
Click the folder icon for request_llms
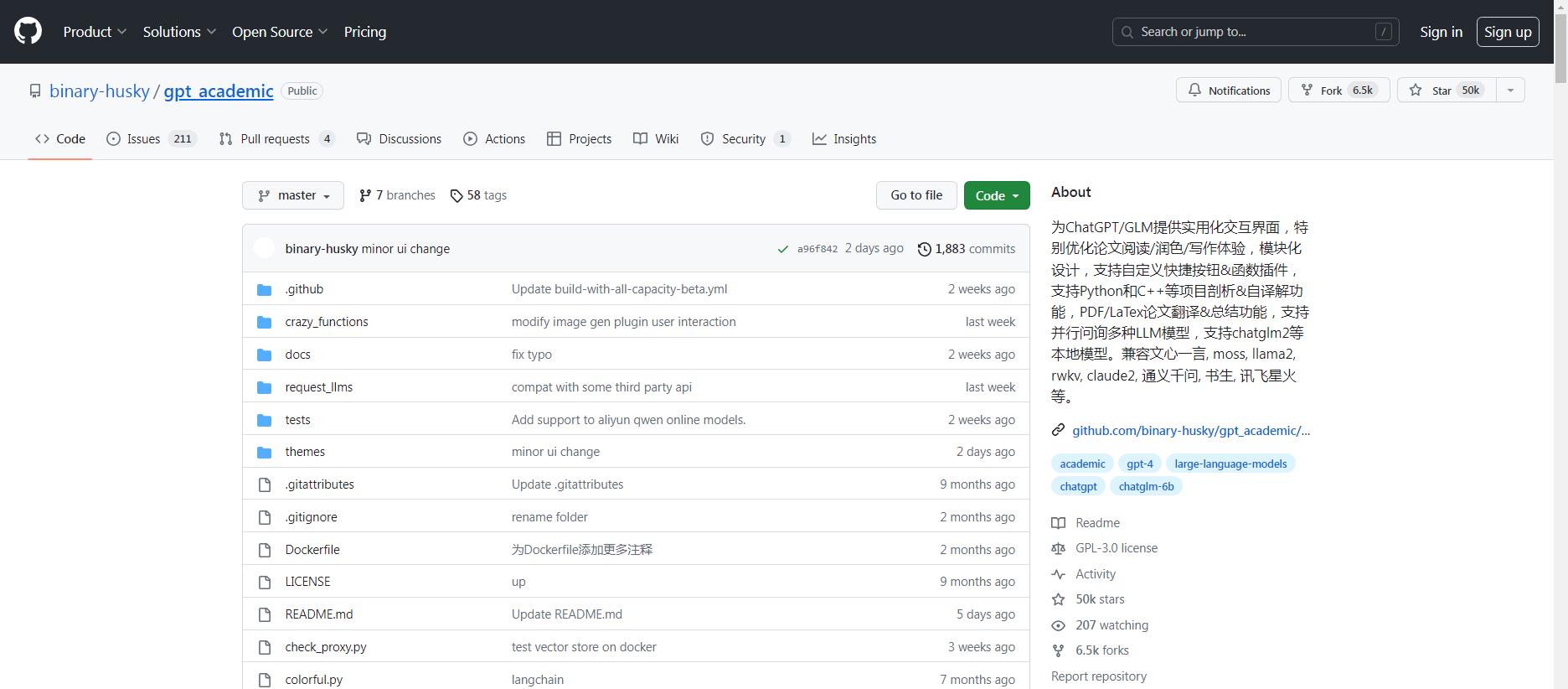[x=265, y=387]
